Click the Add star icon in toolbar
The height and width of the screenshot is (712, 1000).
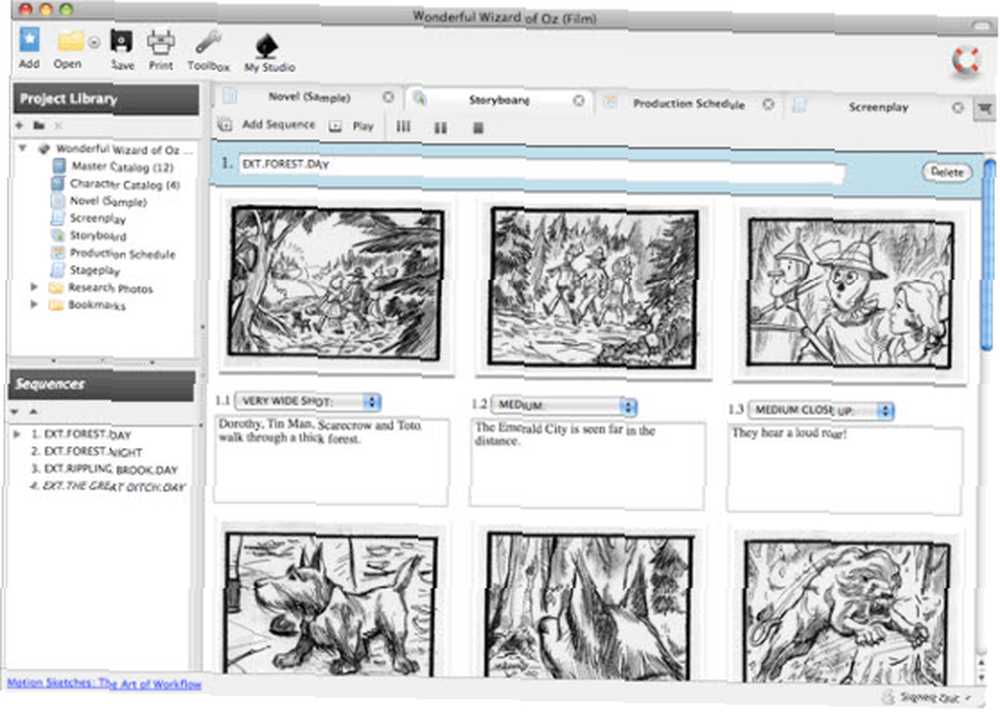(29, 40)
